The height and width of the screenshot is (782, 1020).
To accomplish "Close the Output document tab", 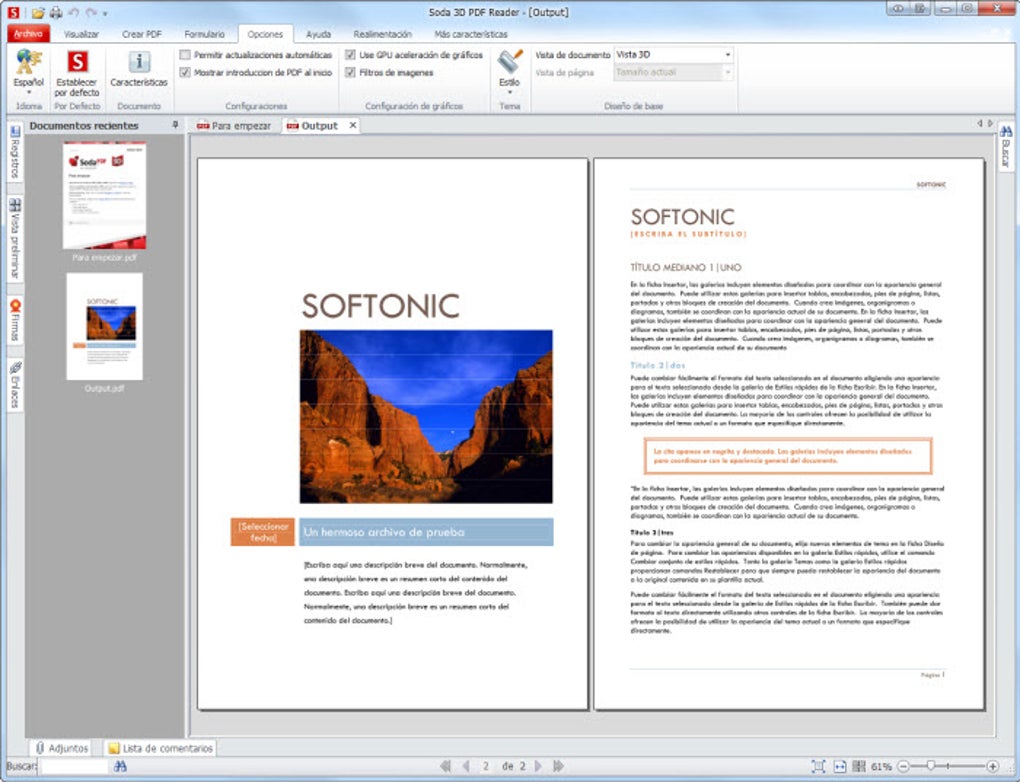I will (x=353, y=125).
